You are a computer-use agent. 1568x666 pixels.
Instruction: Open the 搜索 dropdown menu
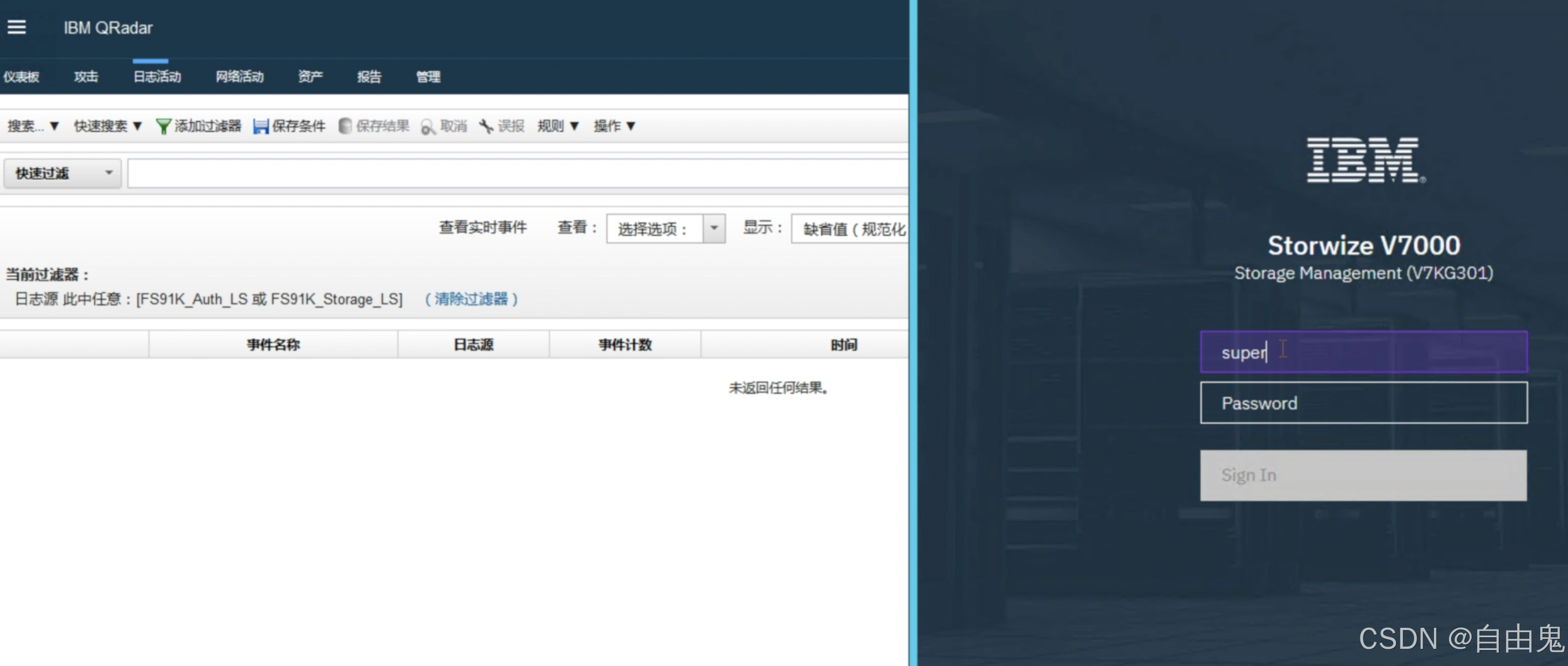33,126
